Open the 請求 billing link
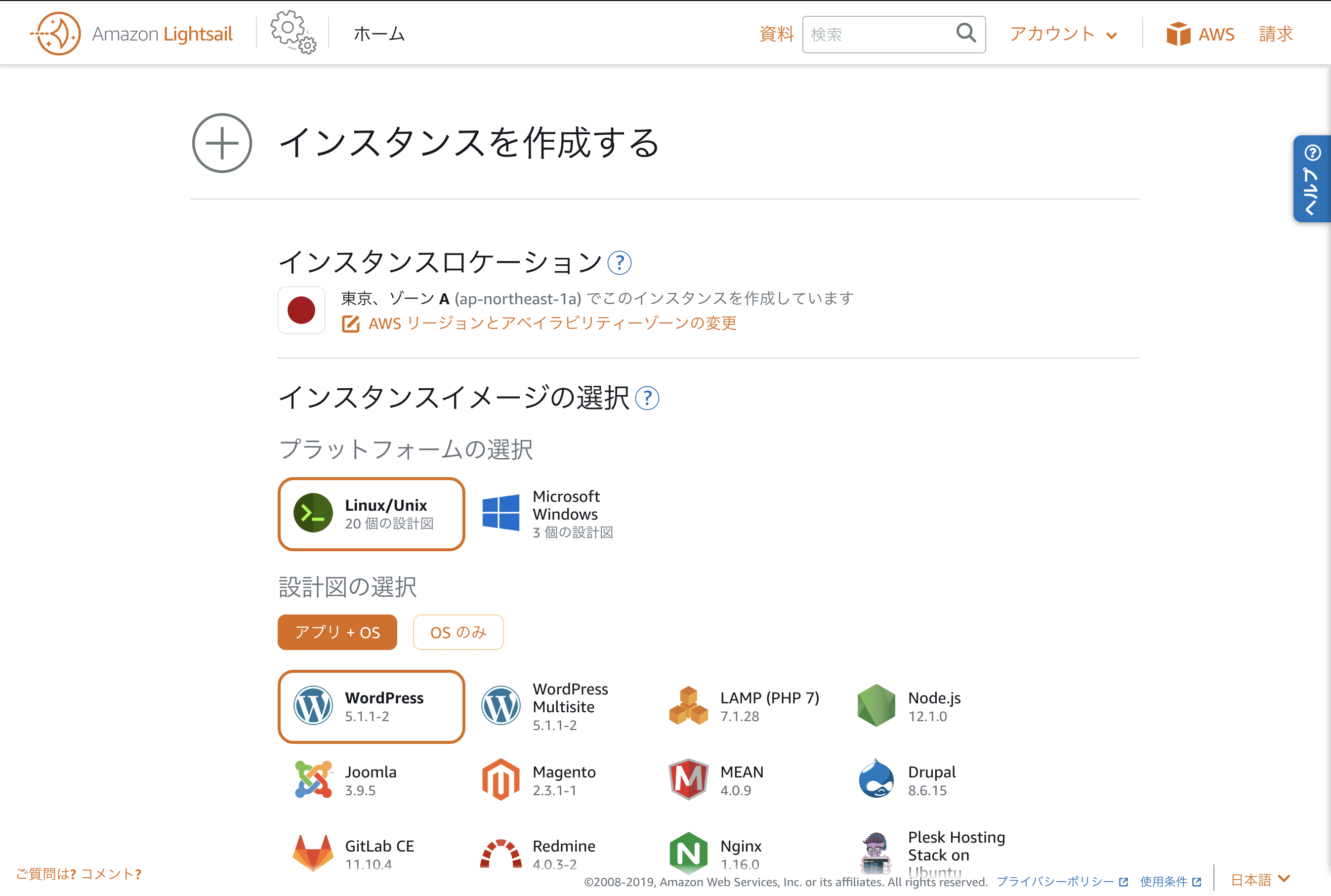1331x896 pixels. (1276, 34)
